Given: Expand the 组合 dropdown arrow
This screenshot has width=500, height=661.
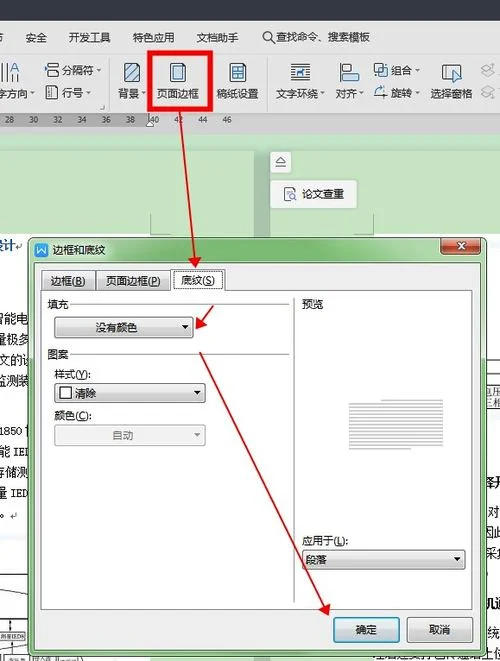Looking at the screenshot, I should [417, 70].
